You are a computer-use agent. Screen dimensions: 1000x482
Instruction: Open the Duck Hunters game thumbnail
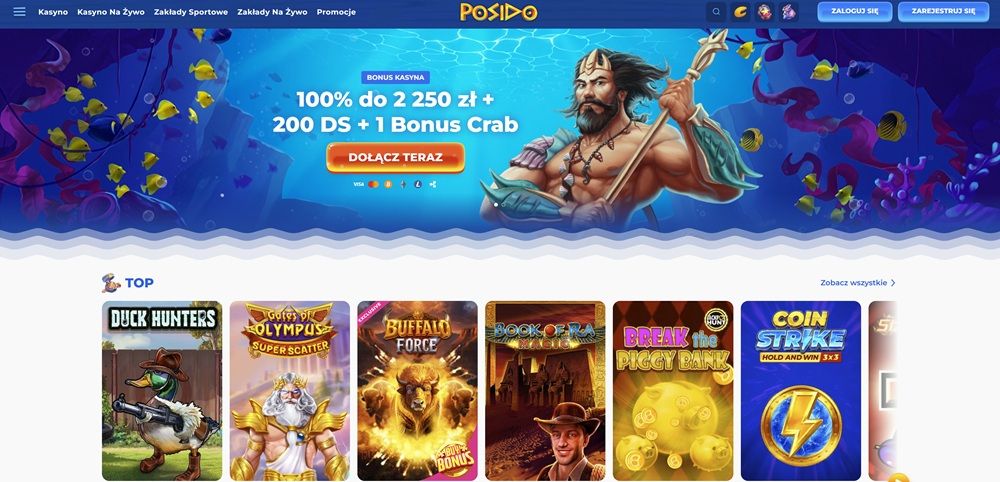162,391
